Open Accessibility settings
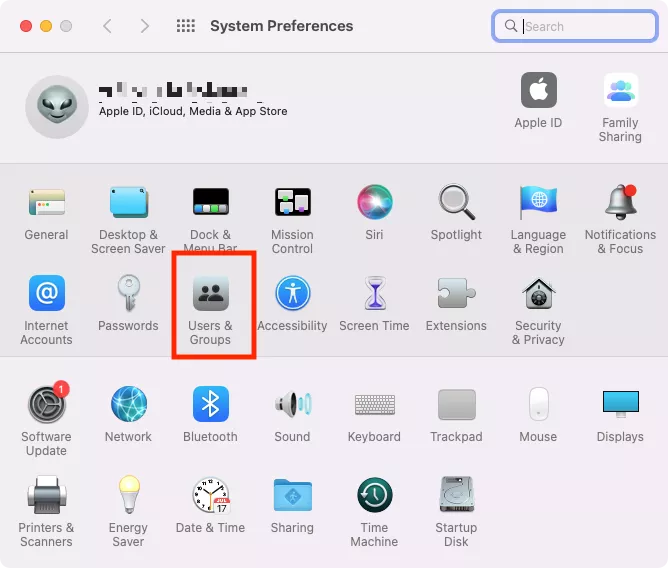668x568 pixels. pyautogui.click(x=292, y=294)
